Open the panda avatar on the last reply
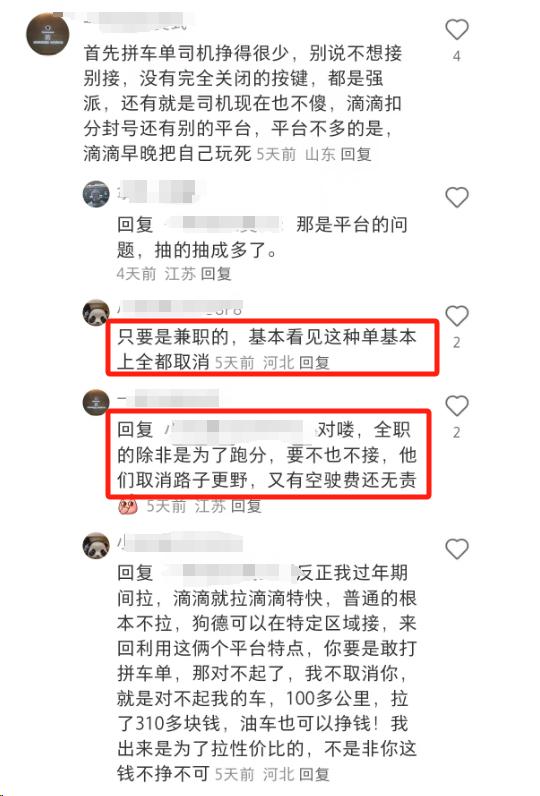 click(x=96, y=546)
